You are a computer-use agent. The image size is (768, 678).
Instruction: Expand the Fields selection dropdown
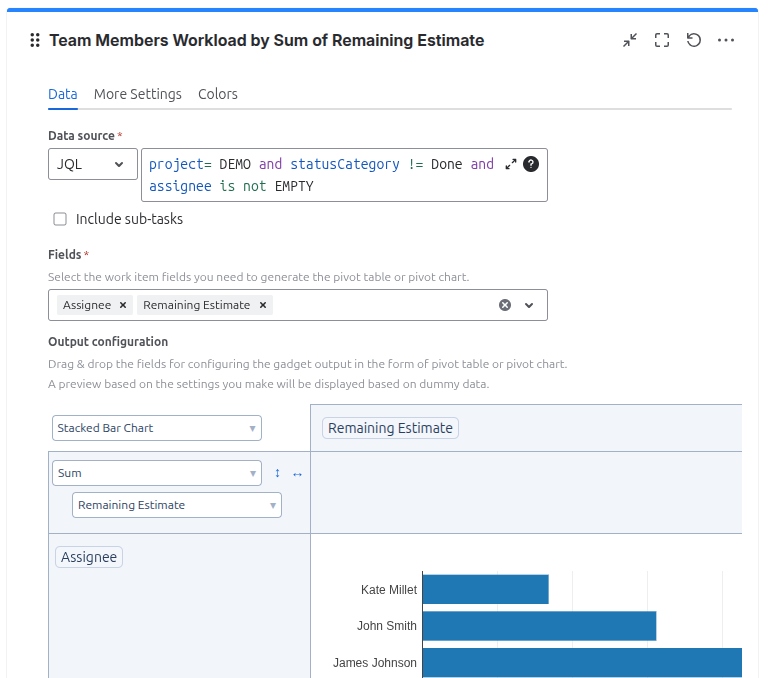pyautogui.click(x=529, y=305)
